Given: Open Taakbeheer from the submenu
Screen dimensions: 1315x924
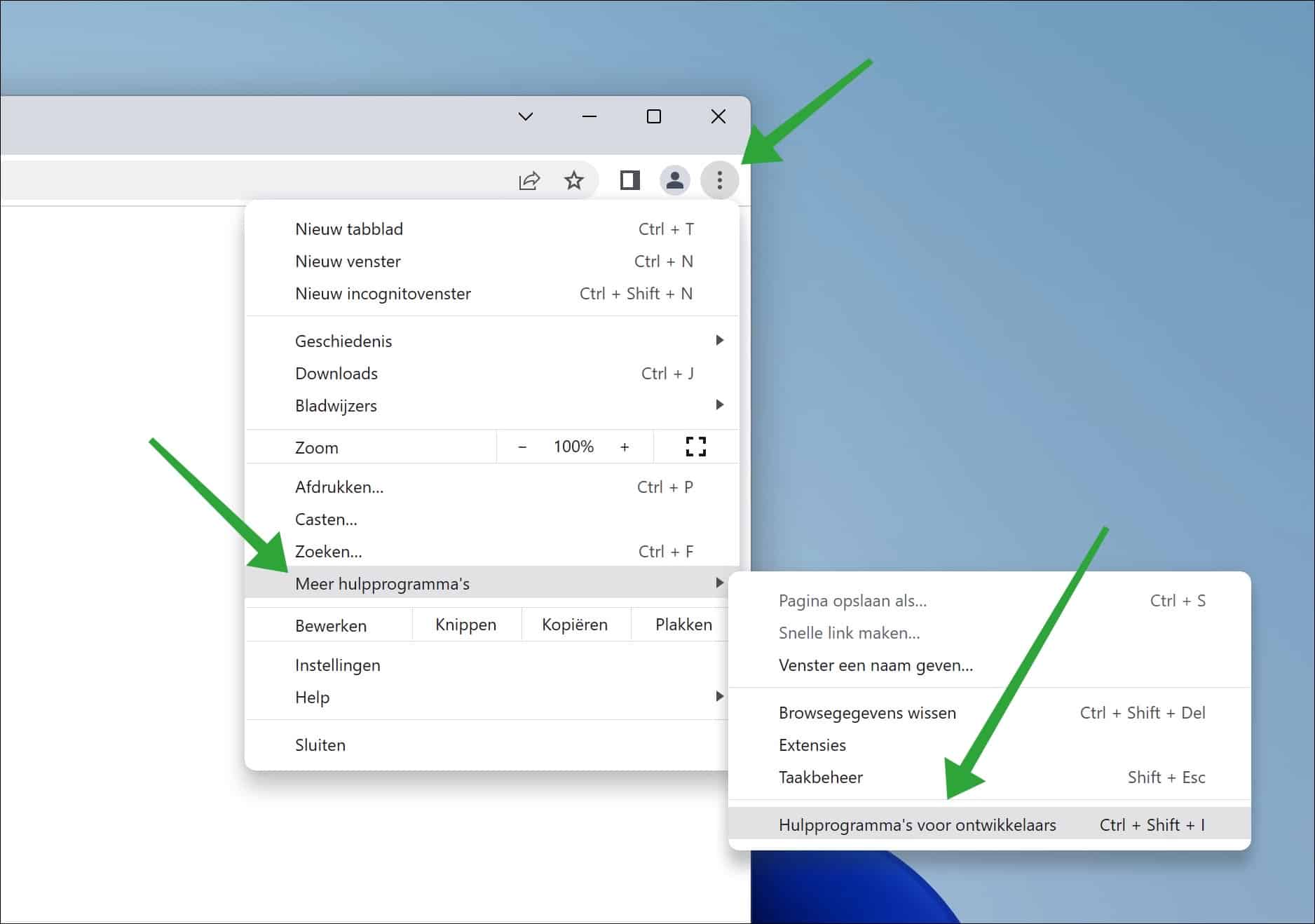Looking at the screenshot, I should [x=820, y=777].
